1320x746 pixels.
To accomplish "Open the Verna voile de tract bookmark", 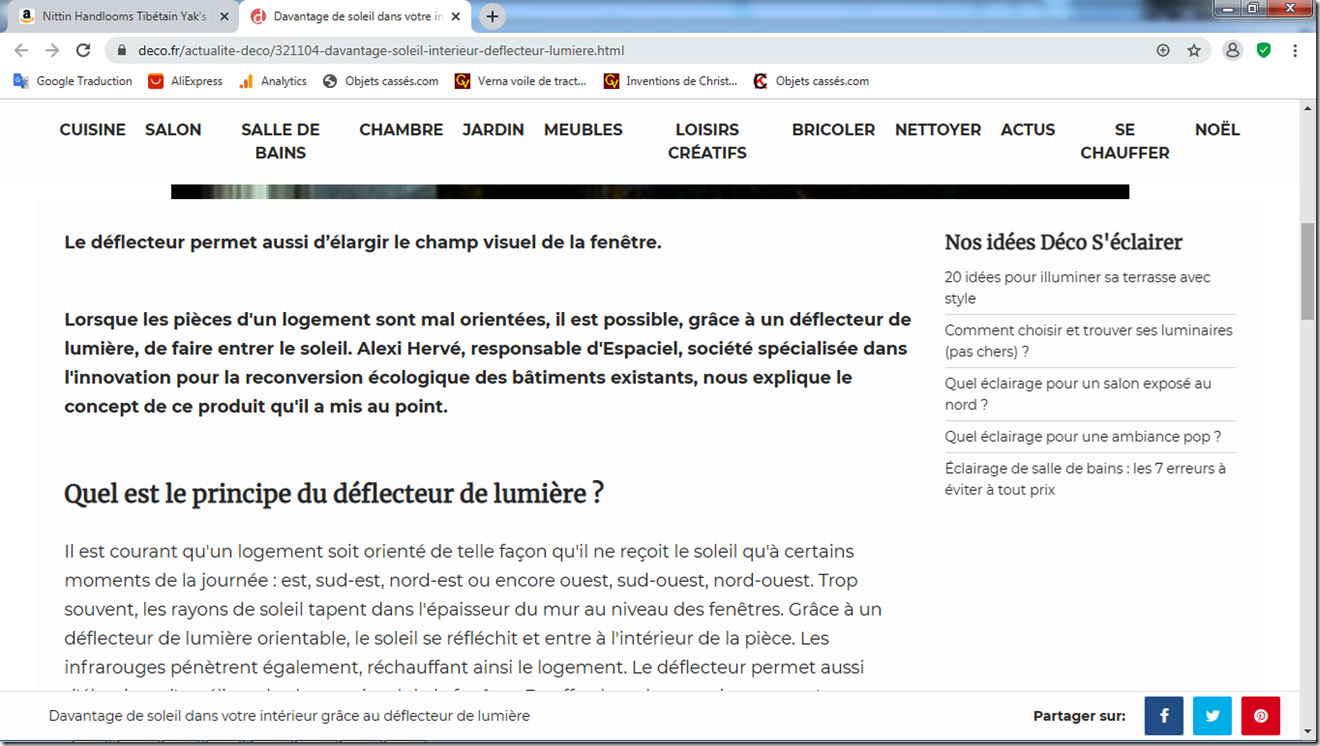I will (521, 81).
